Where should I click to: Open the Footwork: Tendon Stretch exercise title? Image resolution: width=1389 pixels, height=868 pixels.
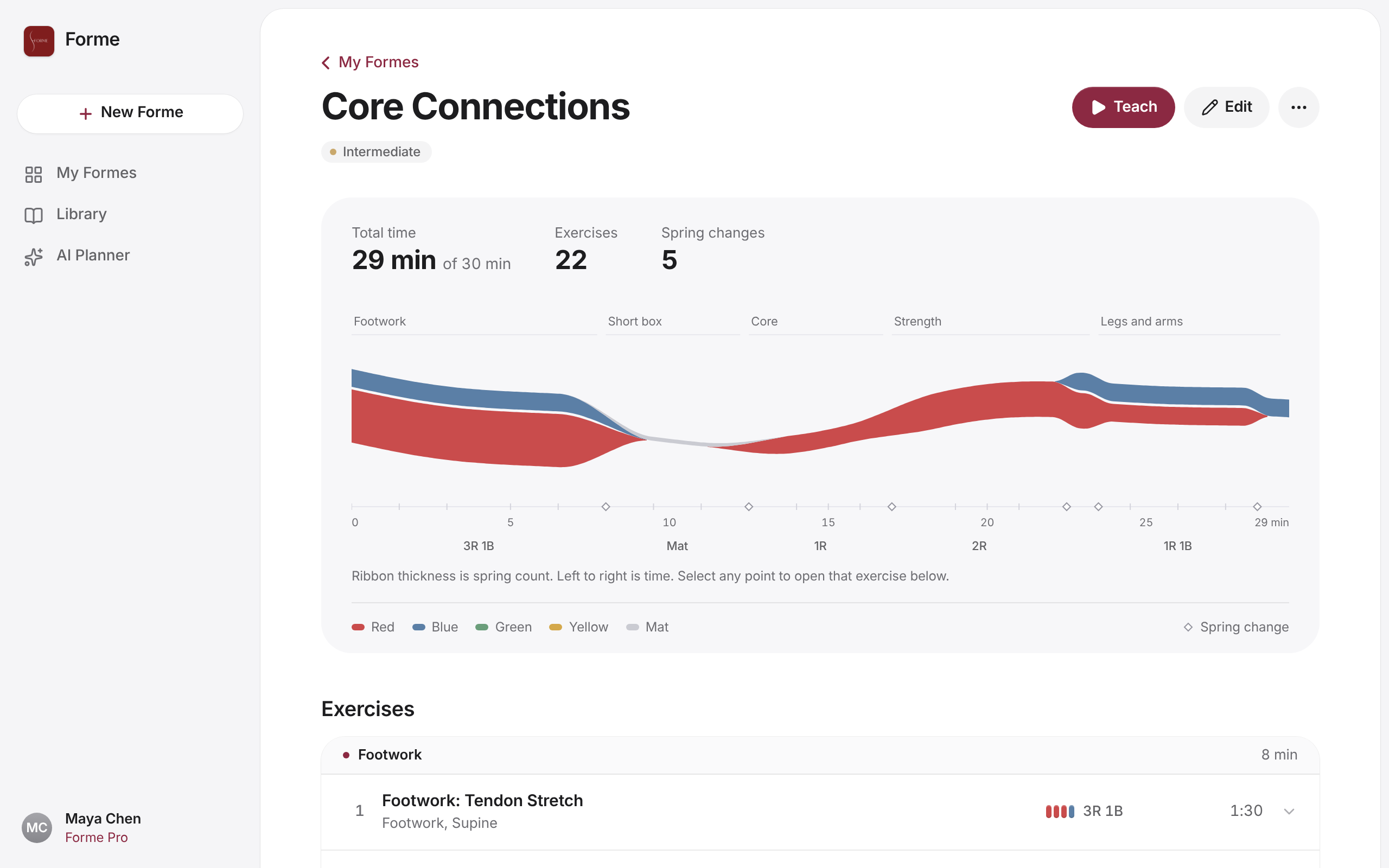click(482, 800)
